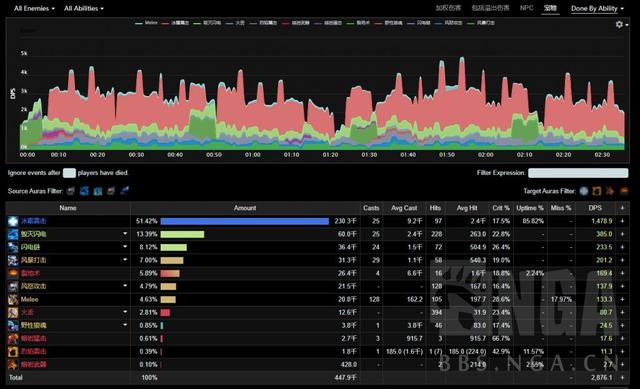This screenshot has height=389, width=640.
Task: Click the ability icon in the 0.10% row
Action: [13, 365]
